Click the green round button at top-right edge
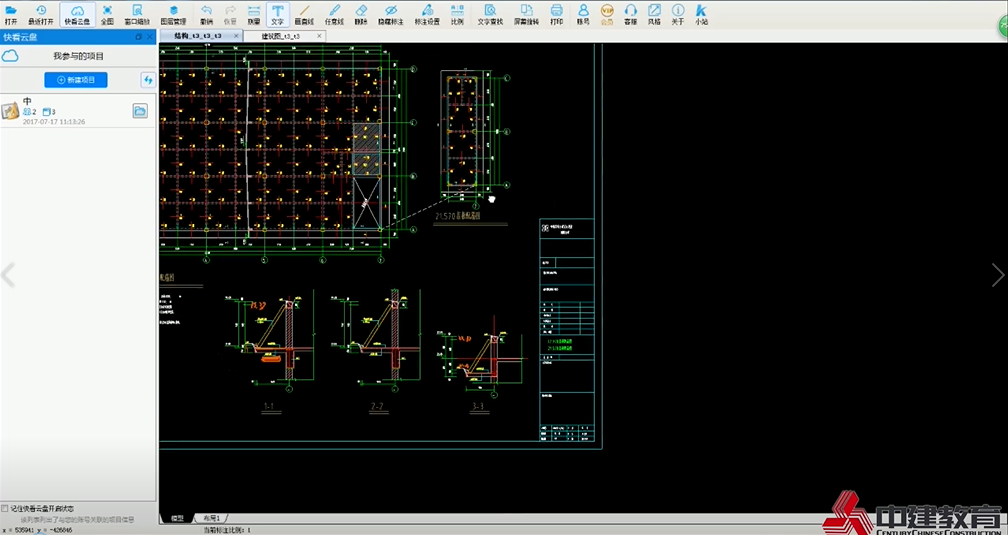This screenshot has width=1008, height=535. coord(1003,26)
